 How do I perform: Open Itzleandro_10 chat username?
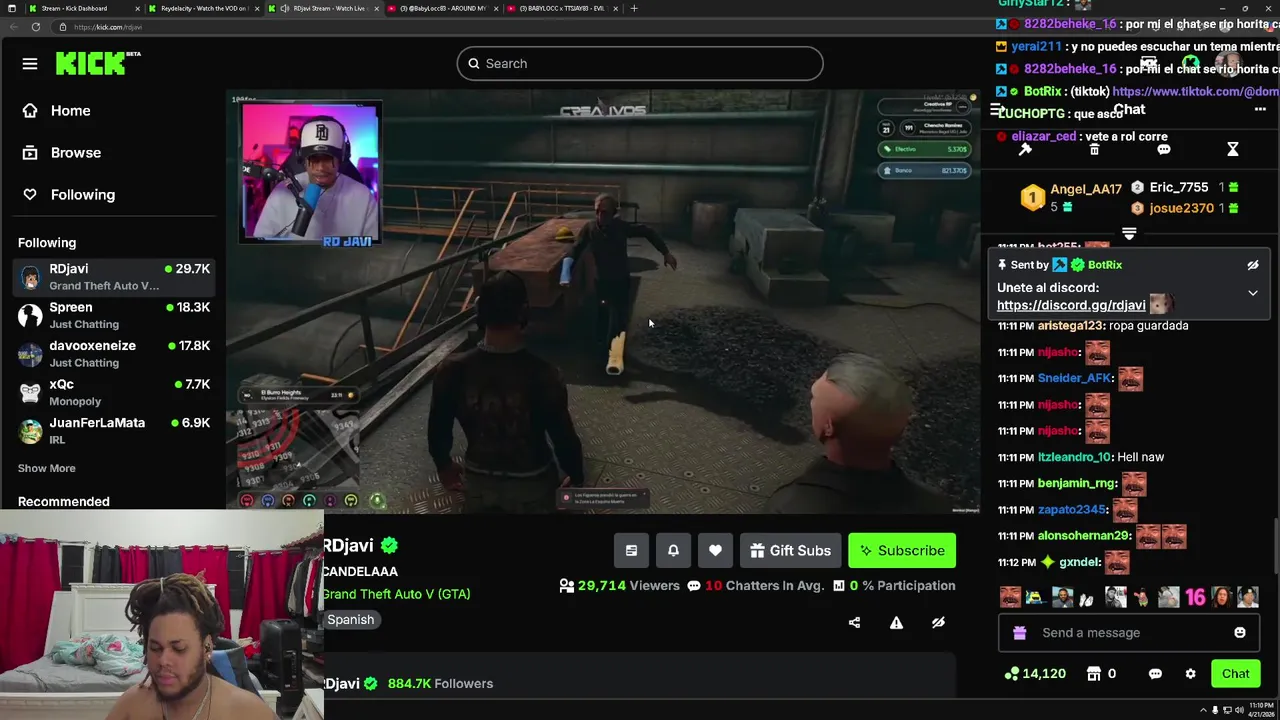pyautogui.click(x=1074, y=457)
